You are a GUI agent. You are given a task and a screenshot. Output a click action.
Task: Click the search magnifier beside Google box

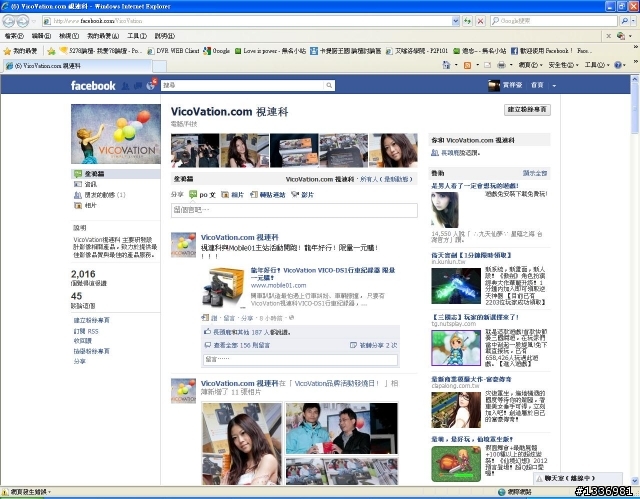click(624, 20)
